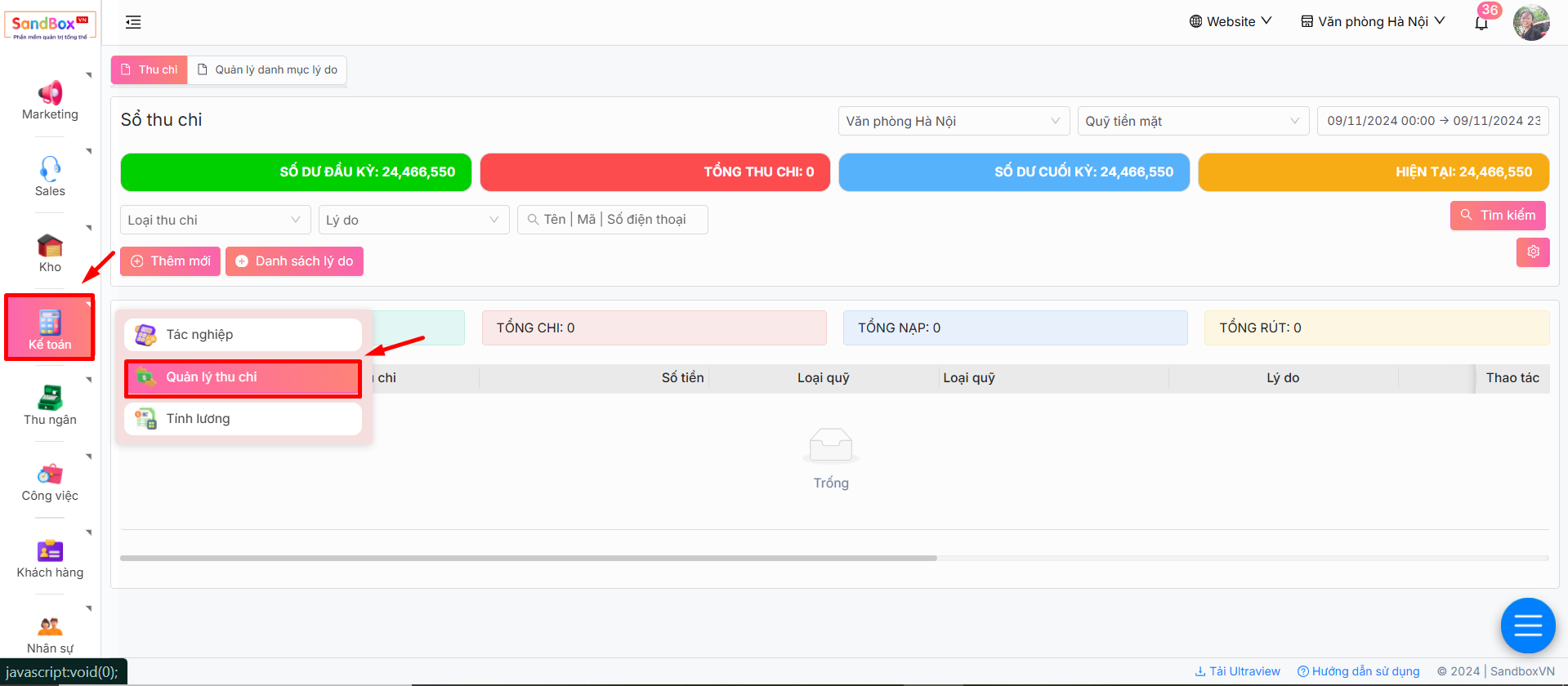Click the notification bell icon
This screenshot has width=1568, height=686.
coord(1481,23)
